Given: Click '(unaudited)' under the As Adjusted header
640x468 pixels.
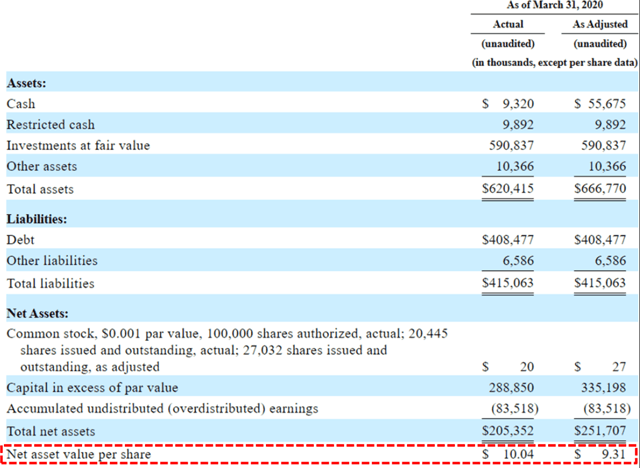Looking at the screenshot, I should point(600,44).
